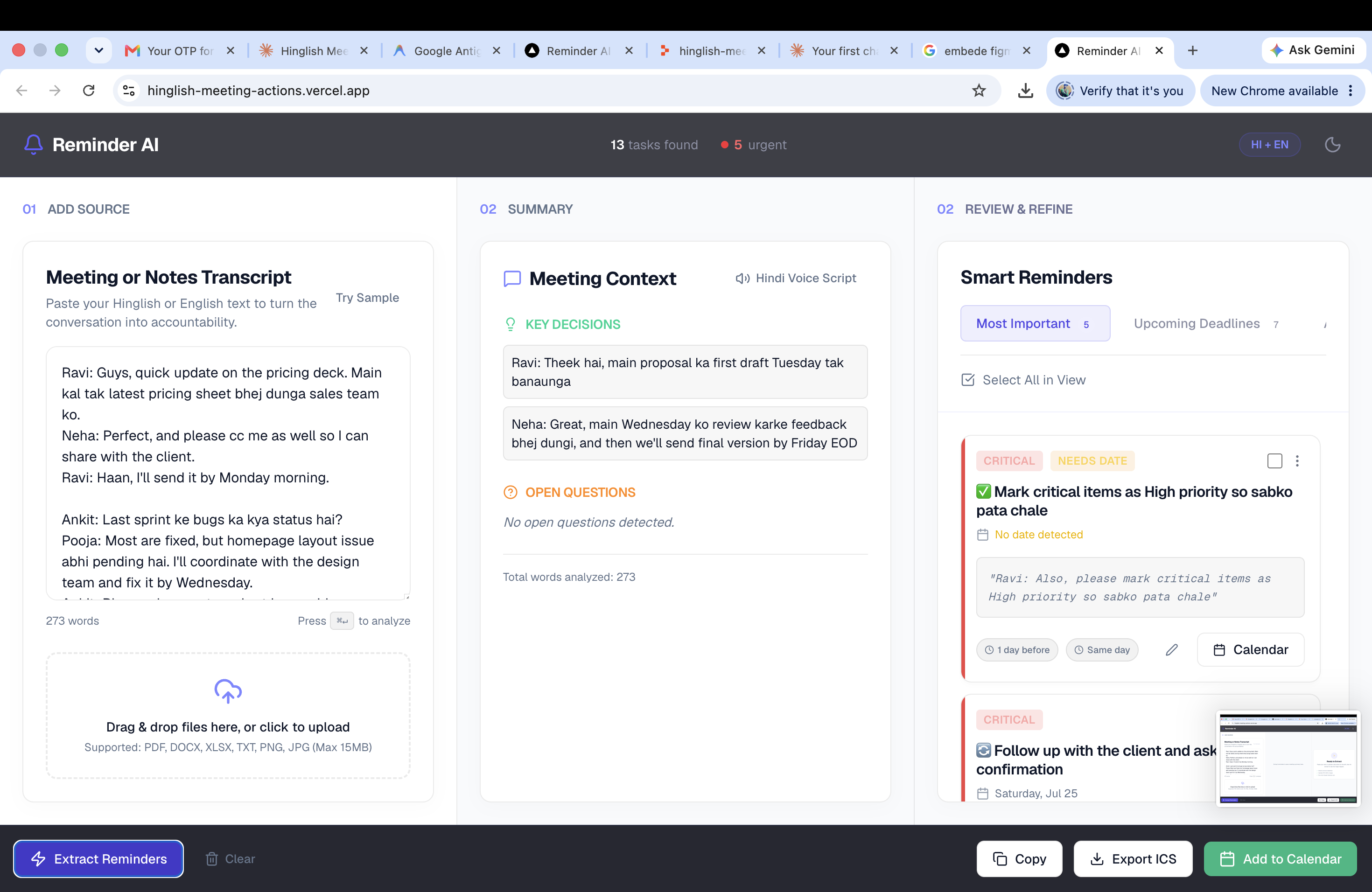Screen dimensions: 1372x892
Task: Click the Extract Reminders button
Action: click(x=98, y=858)
